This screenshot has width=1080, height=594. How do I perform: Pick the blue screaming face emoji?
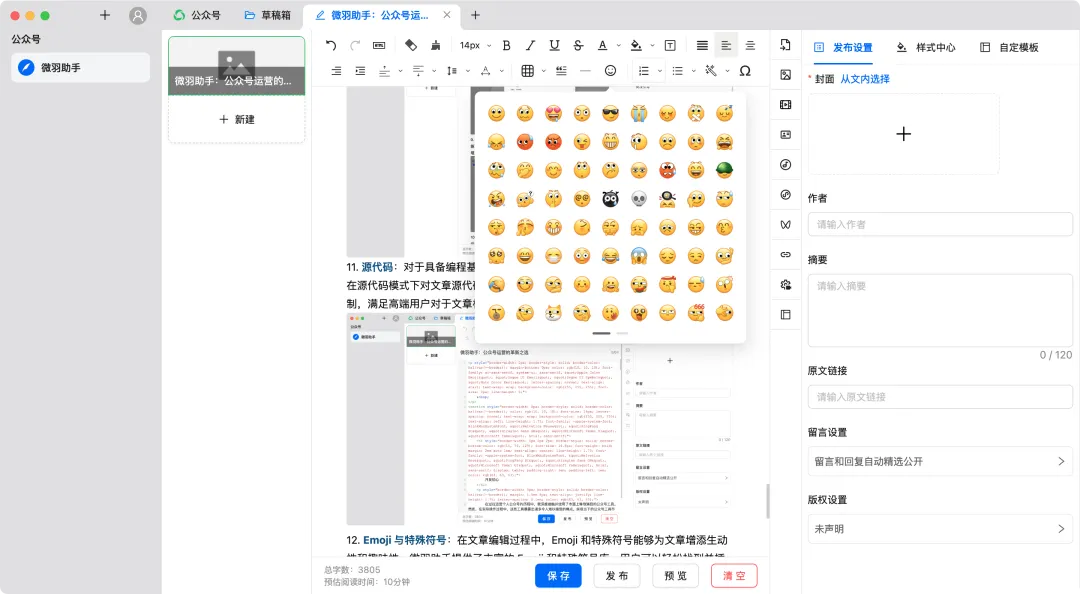(638, 256)
